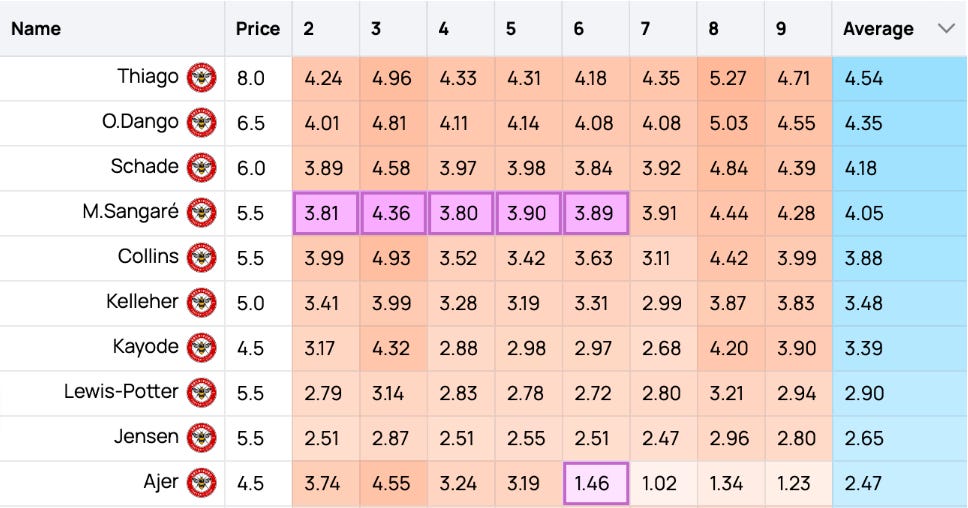
Task: Deselect M.Sangaré's highlighted 3.81 gameweek 2 cell
Action: click(325, 213)
